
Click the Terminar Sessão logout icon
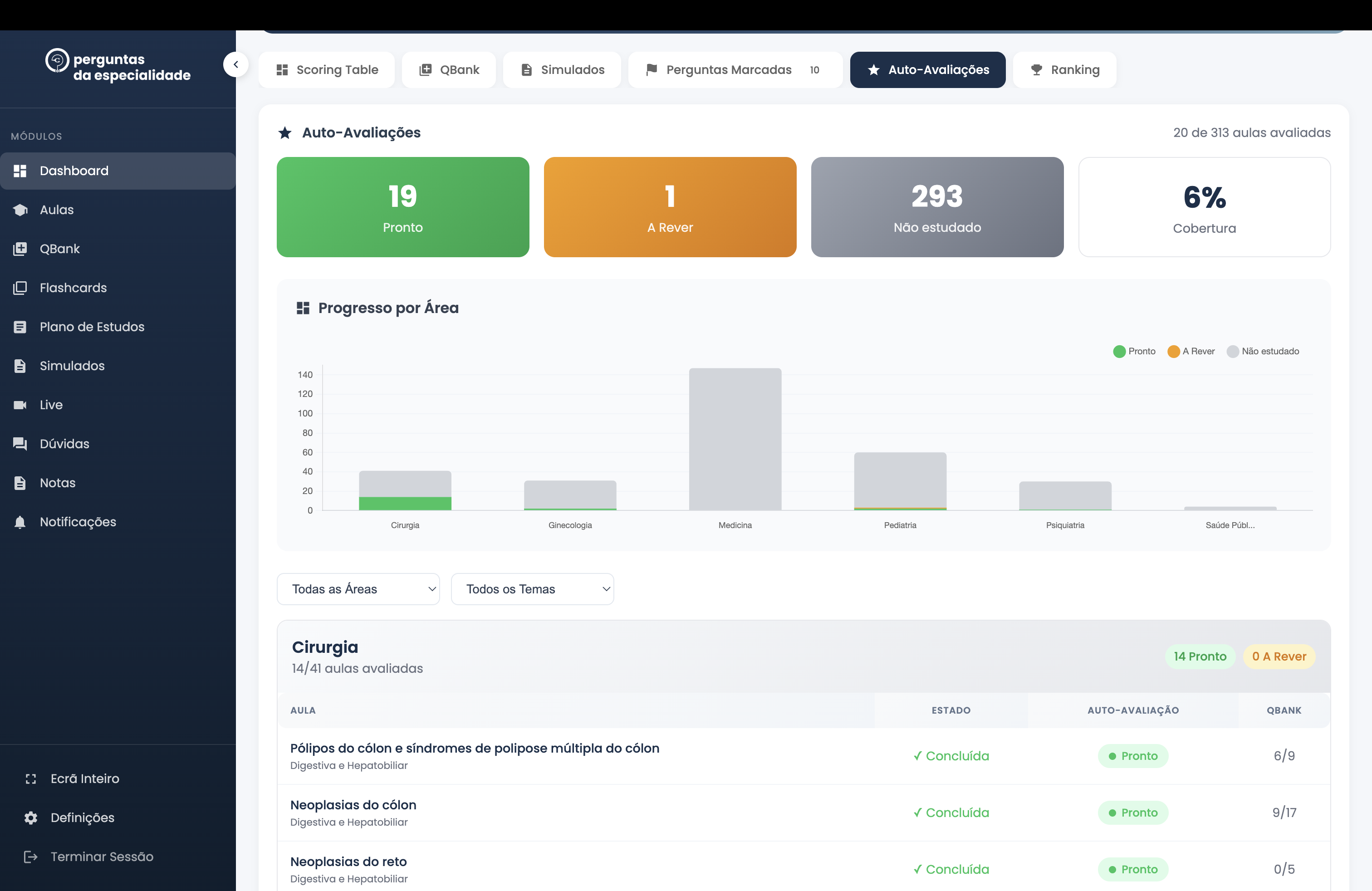pos(31,857)
